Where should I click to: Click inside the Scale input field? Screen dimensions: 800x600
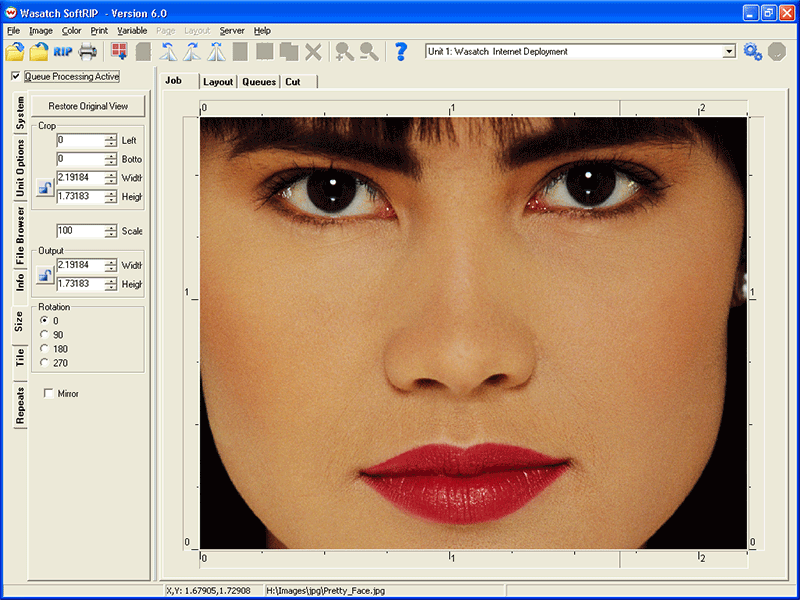(80, 231)
